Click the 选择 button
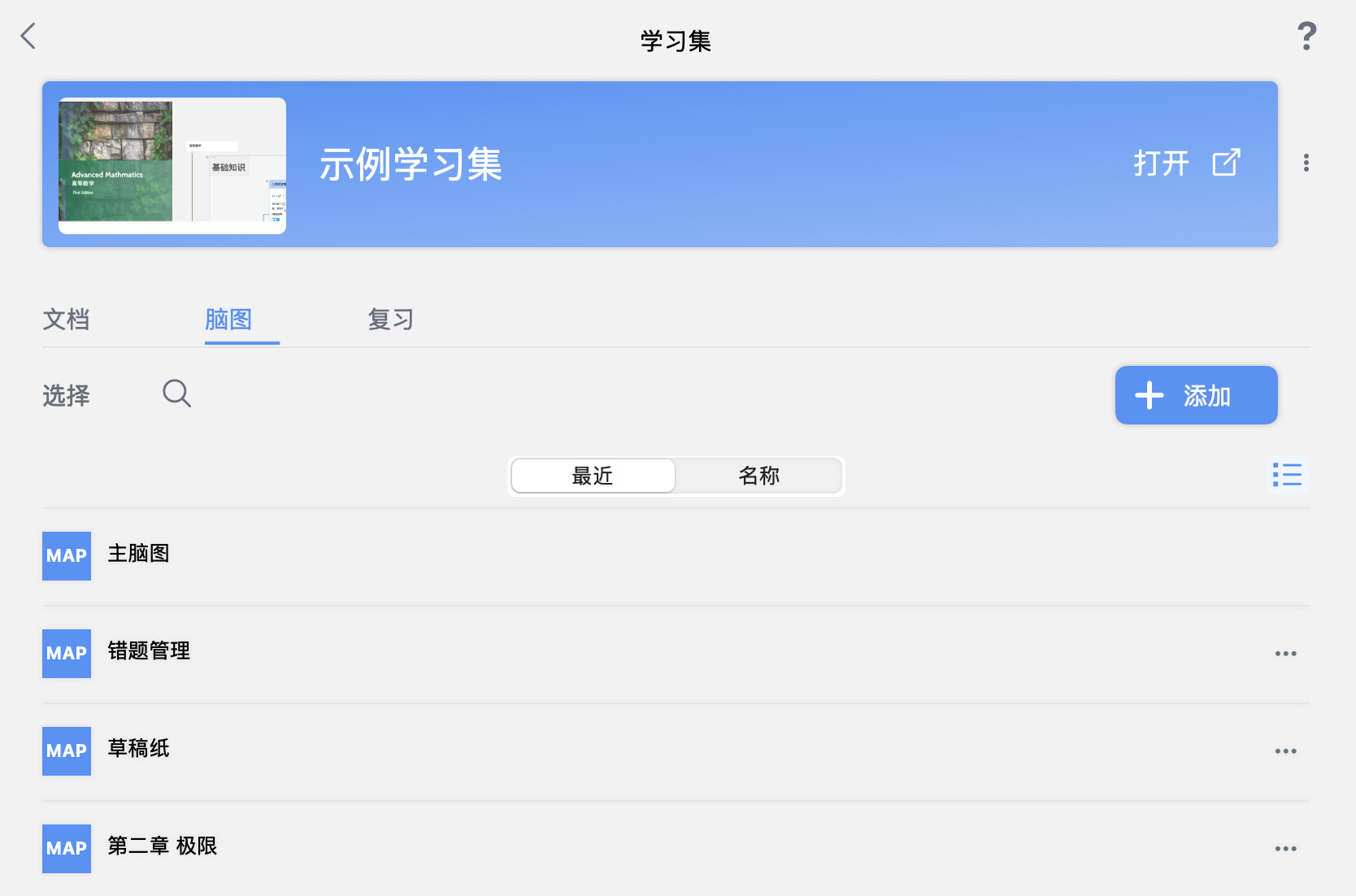Image resolution: width=1356 pixels, height=896 pixels. coord(67,396)
